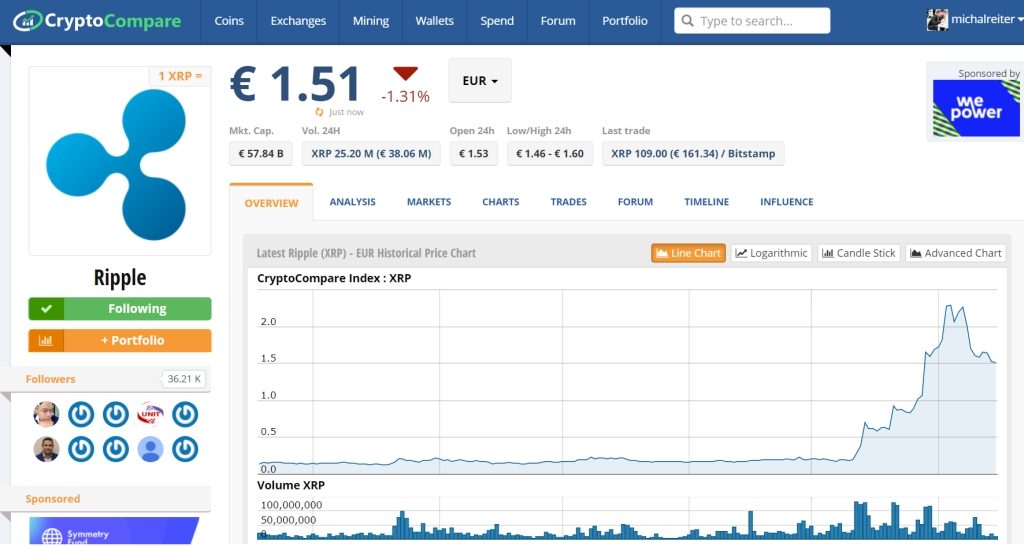1024x546 pixels.
Task: Click the first follower avatar photo
Action: tap(47, 414)
